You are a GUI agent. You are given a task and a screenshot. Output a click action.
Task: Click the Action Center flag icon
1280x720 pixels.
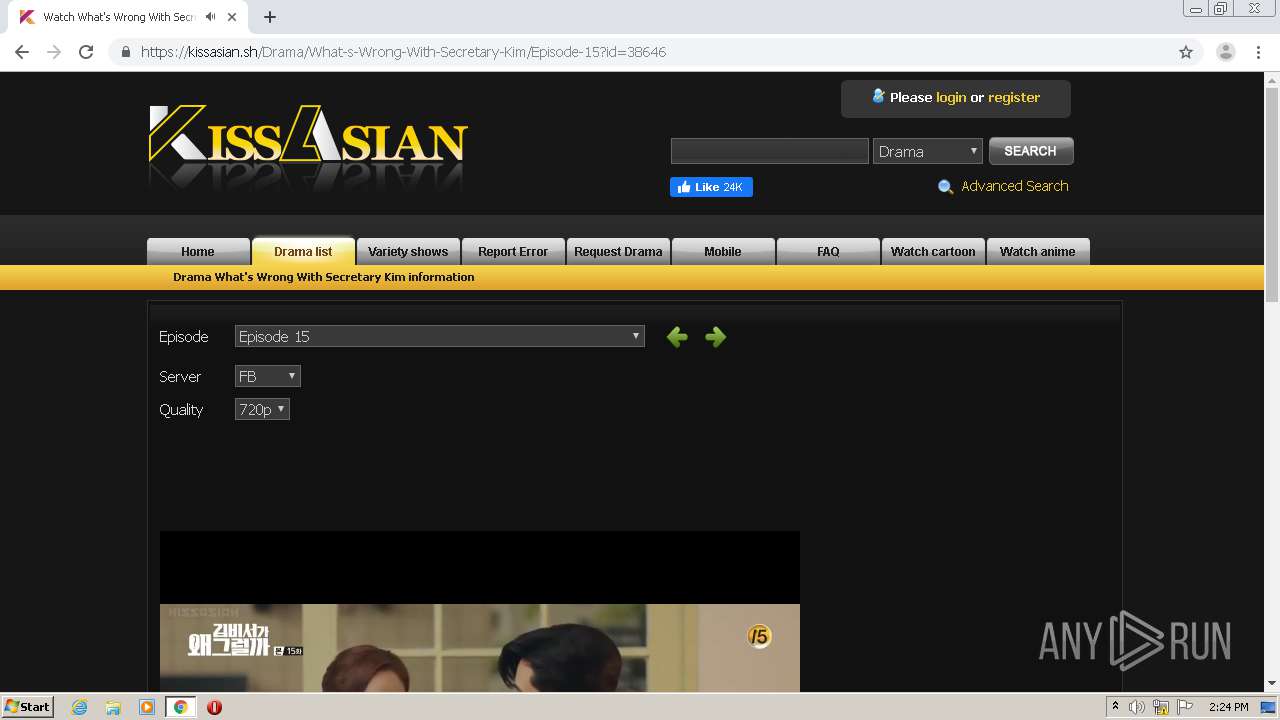click(x=1185, y=707)
